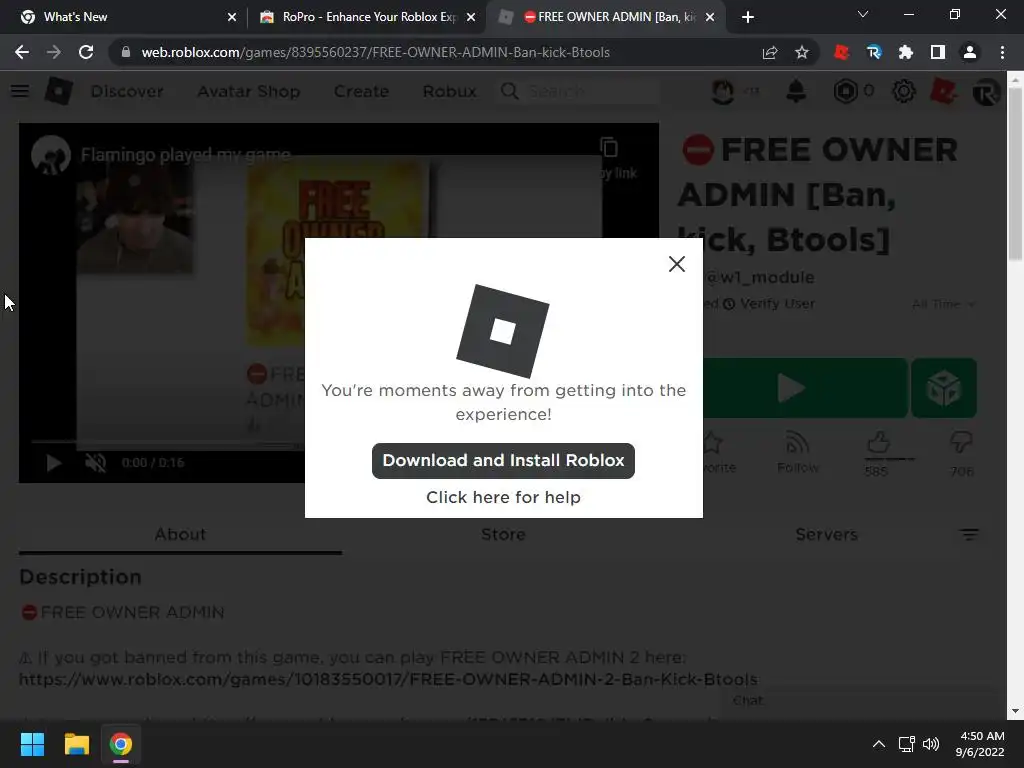Open the network tray icon
This screenshot has height=768, width=1024.
click(906, 744)
